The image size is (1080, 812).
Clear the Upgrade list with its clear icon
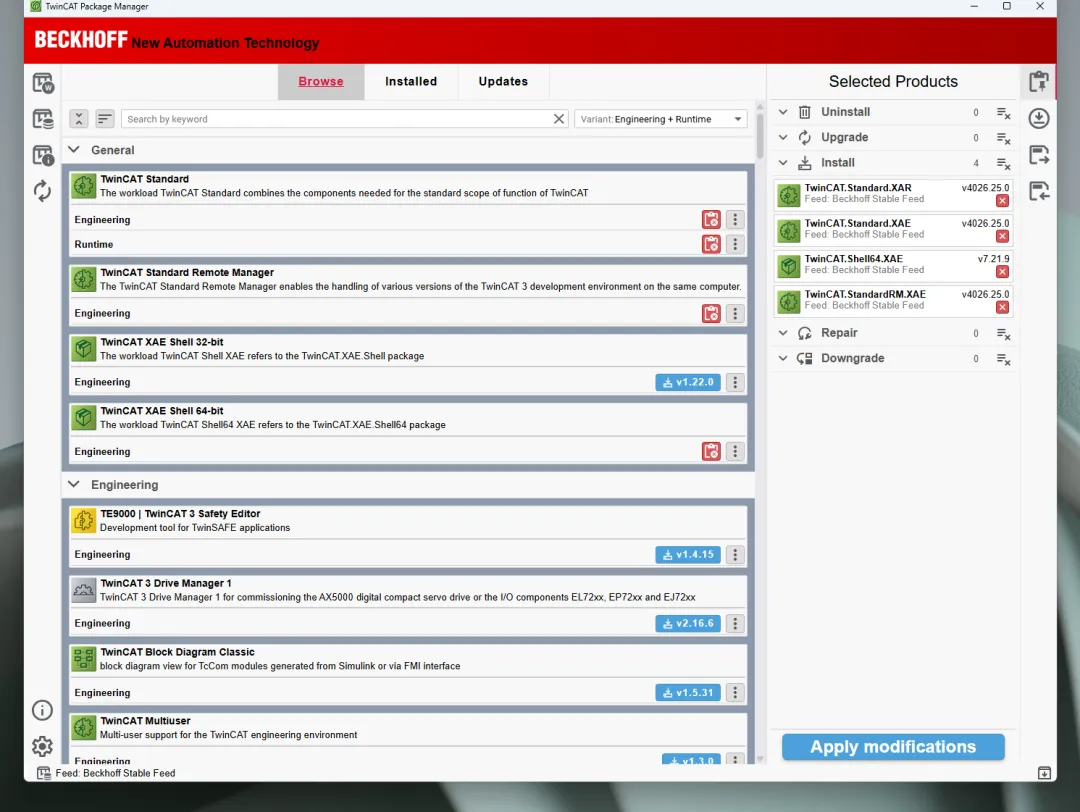click(1004, 138)
